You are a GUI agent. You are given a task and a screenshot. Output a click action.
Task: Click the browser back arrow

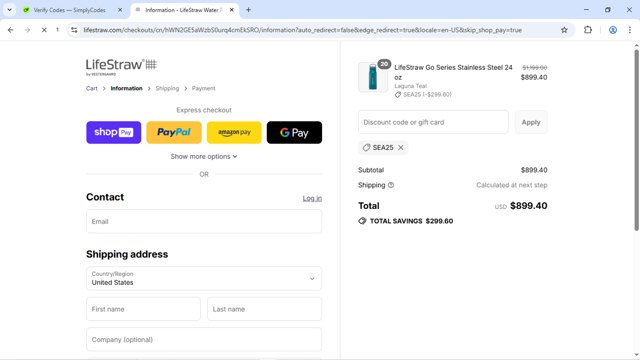tap(11, 30)
